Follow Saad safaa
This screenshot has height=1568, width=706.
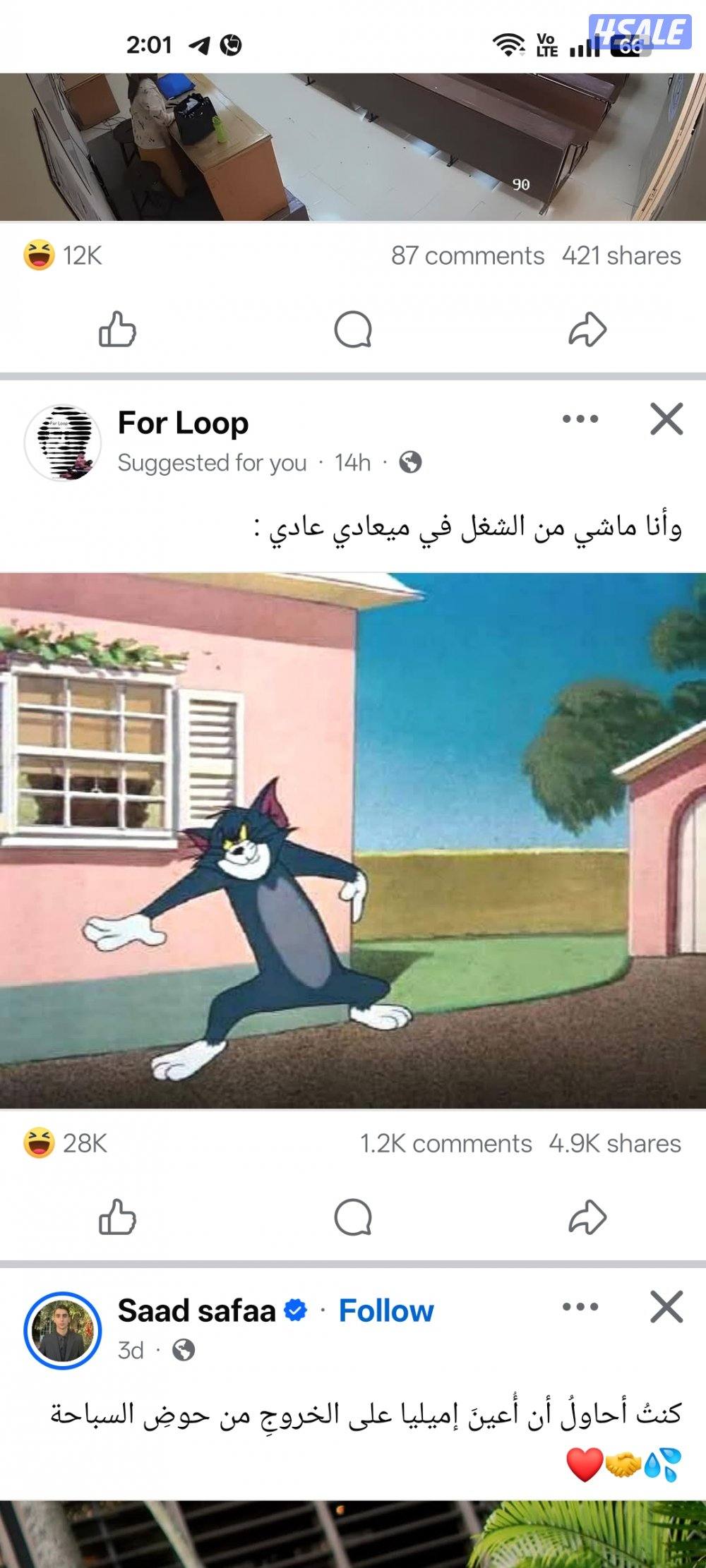click(386, 1310)
